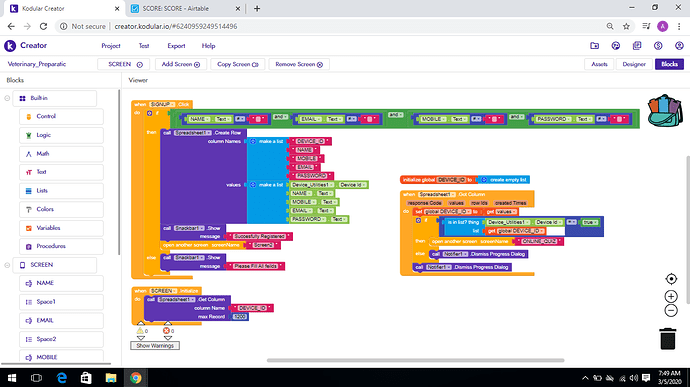Open the account icon in Kodular header

679,46
